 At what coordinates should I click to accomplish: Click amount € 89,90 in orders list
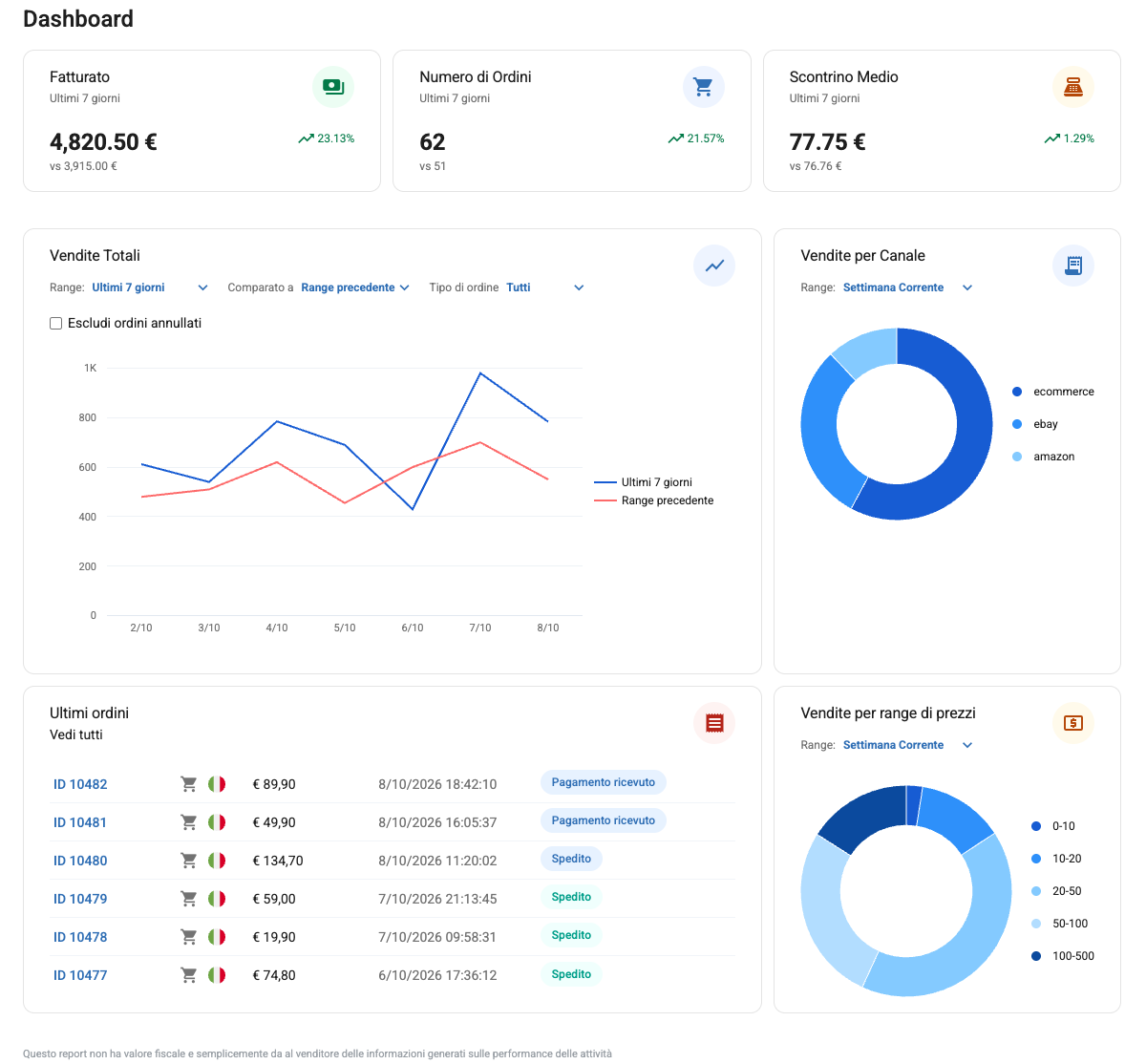pos(274,784)
